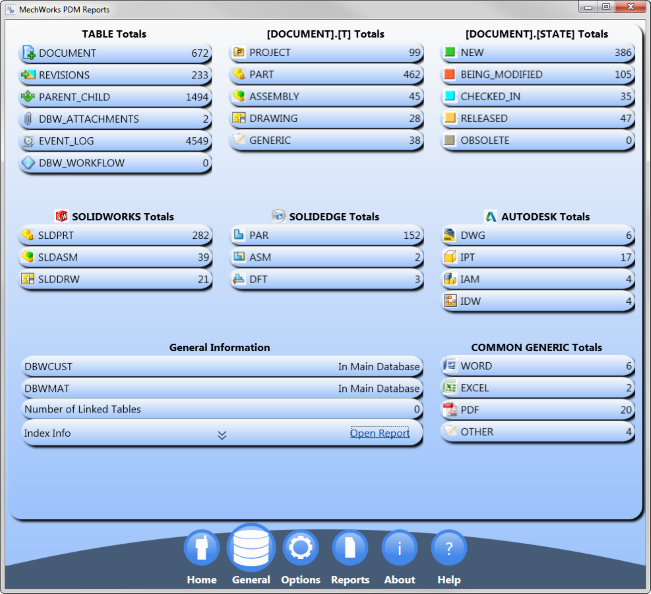The width and height of the screenshot is (651, 594).
Task: Click the orange RELEASED state swatch
Action: [x=450, y=118]
